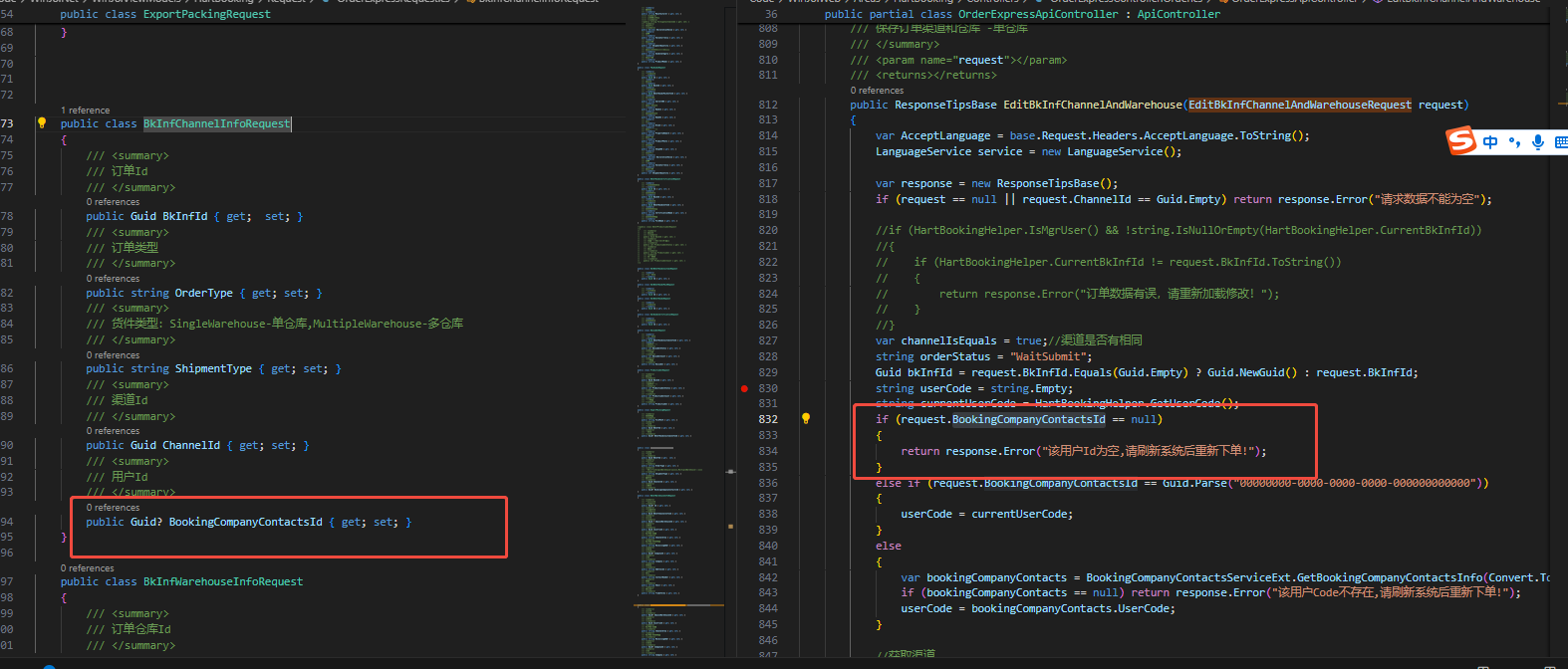Click the Sogou punctuation mode icon
This screenshot has height=669, width=1568.
(x=1514, y=142)
